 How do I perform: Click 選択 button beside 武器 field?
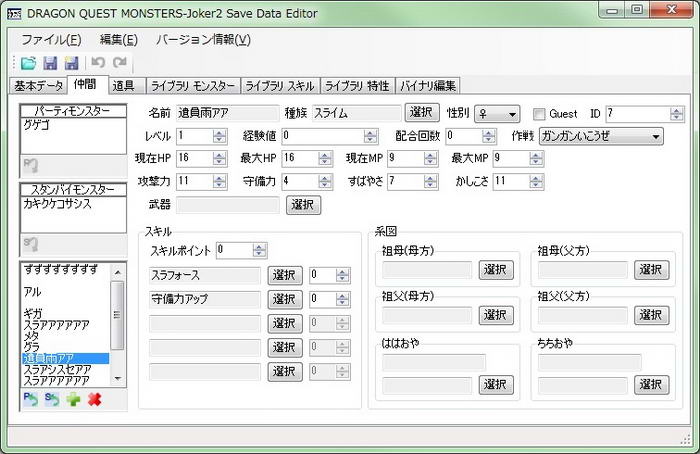pos(304,204)
